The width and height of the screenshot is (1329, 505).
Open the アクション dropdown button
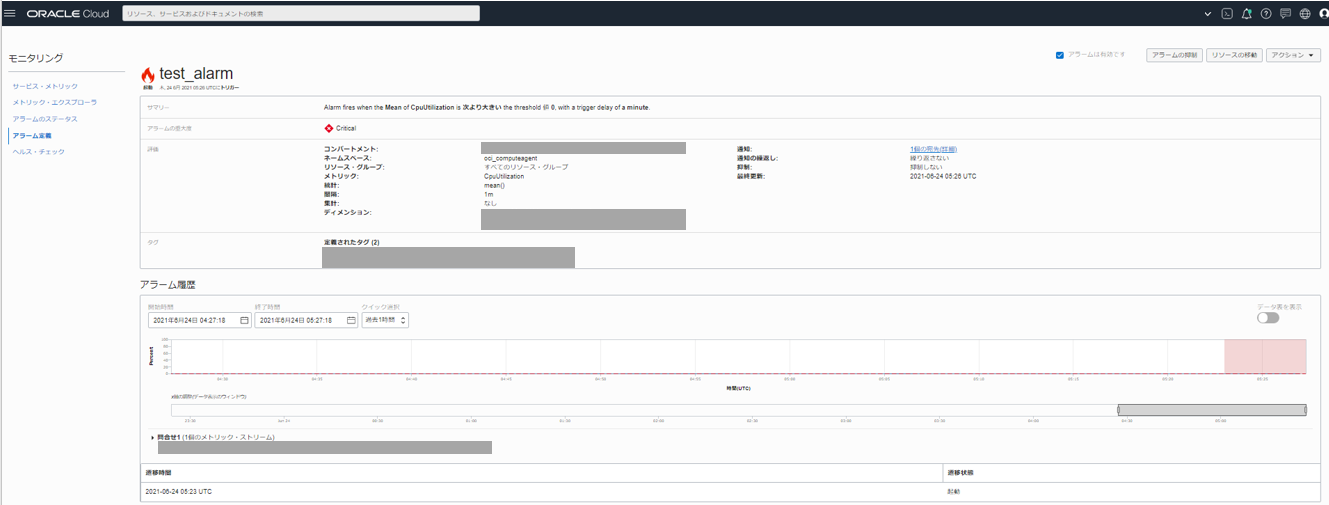(x=1293, y=55)
